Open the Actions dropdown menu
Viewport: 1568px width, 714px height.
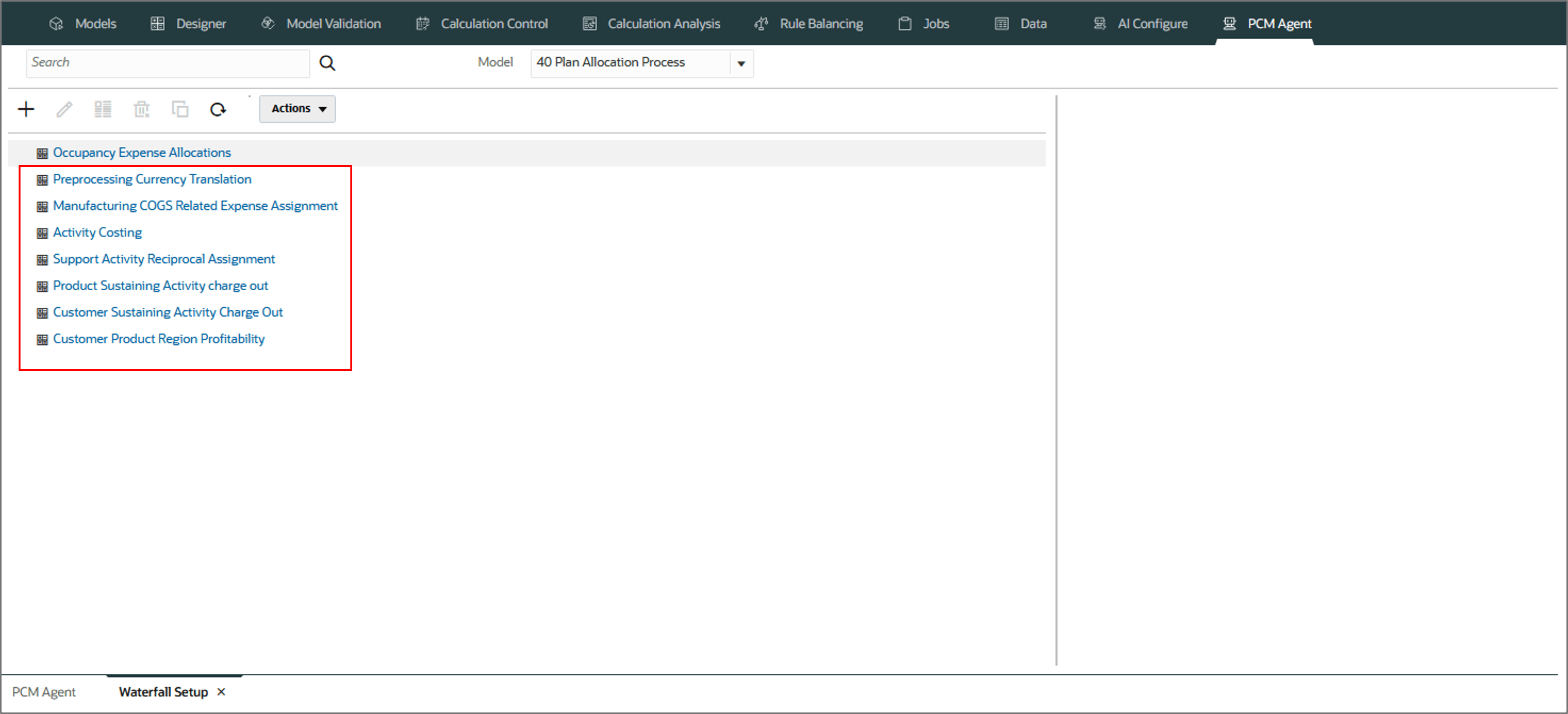pyautogui.click(x=298, y=109)
